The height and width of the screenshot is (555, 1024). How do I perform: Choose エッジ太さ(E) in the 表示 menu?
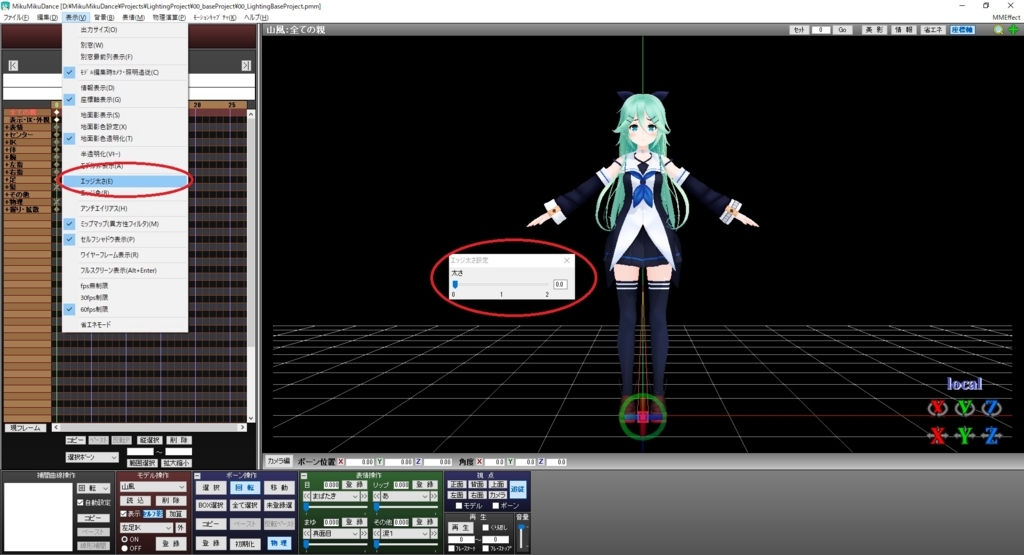pos(125,181)
